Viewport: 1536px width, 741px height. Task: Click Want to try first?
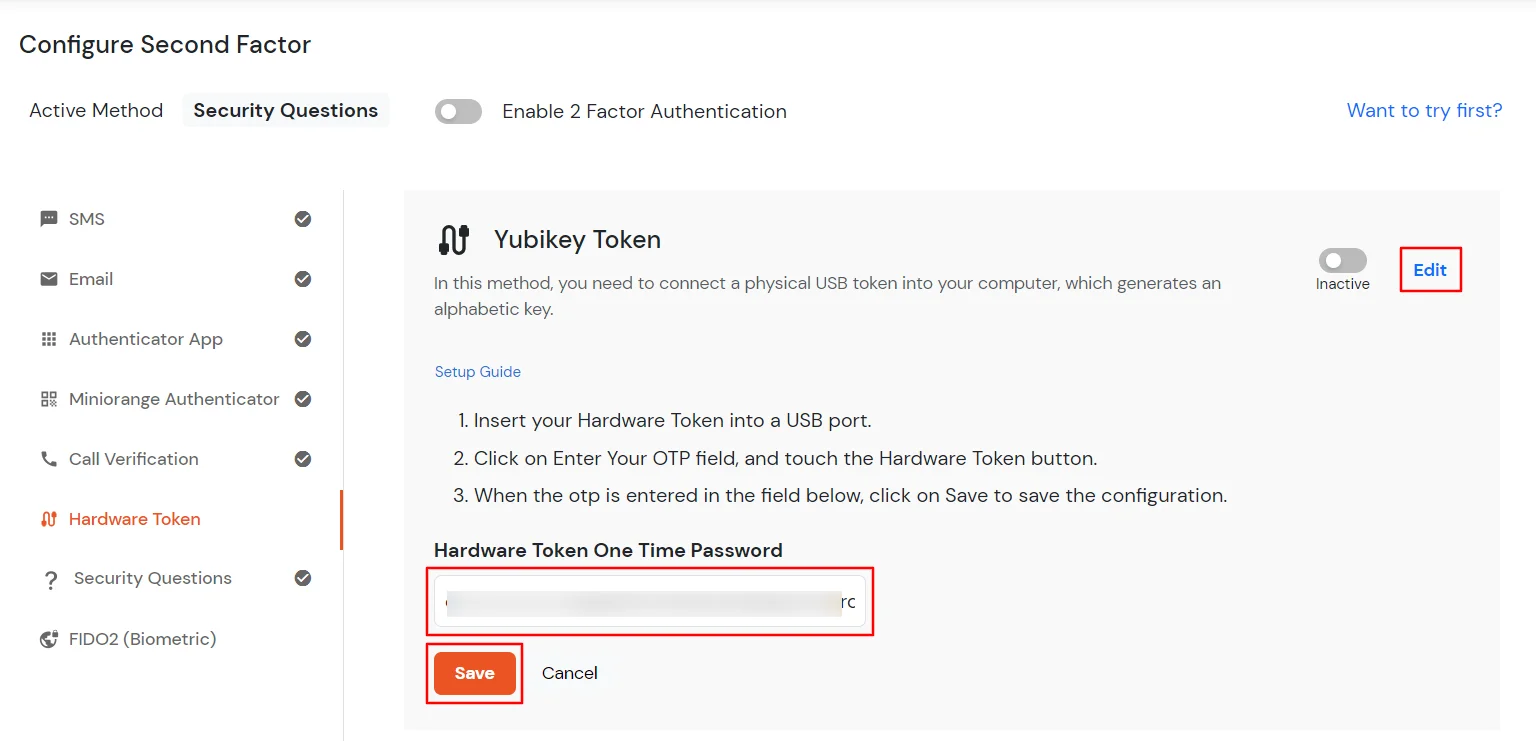point(1424,110)
